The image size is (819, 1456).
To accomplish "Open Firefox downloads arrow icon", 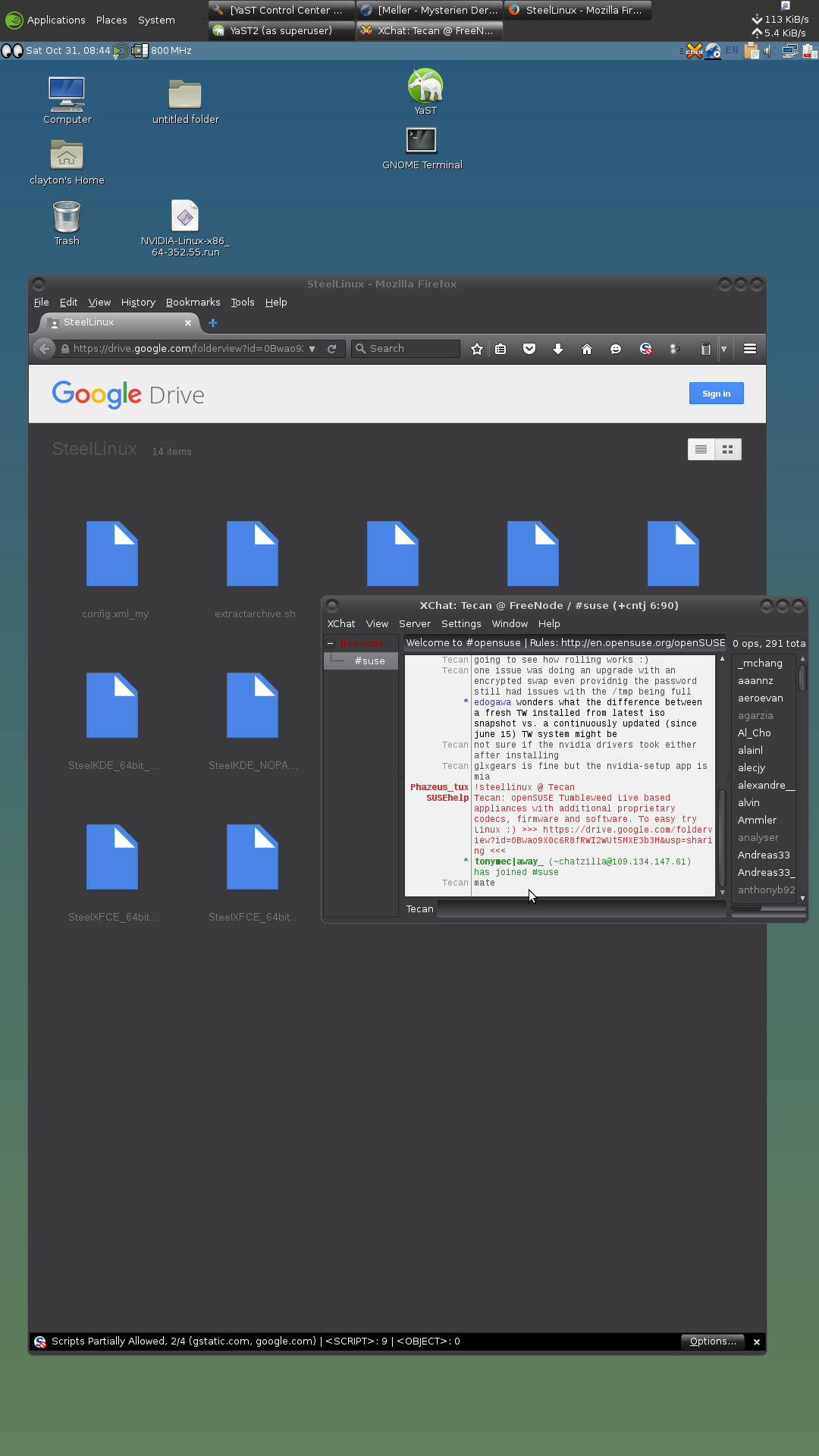I will tap(558, 349).
